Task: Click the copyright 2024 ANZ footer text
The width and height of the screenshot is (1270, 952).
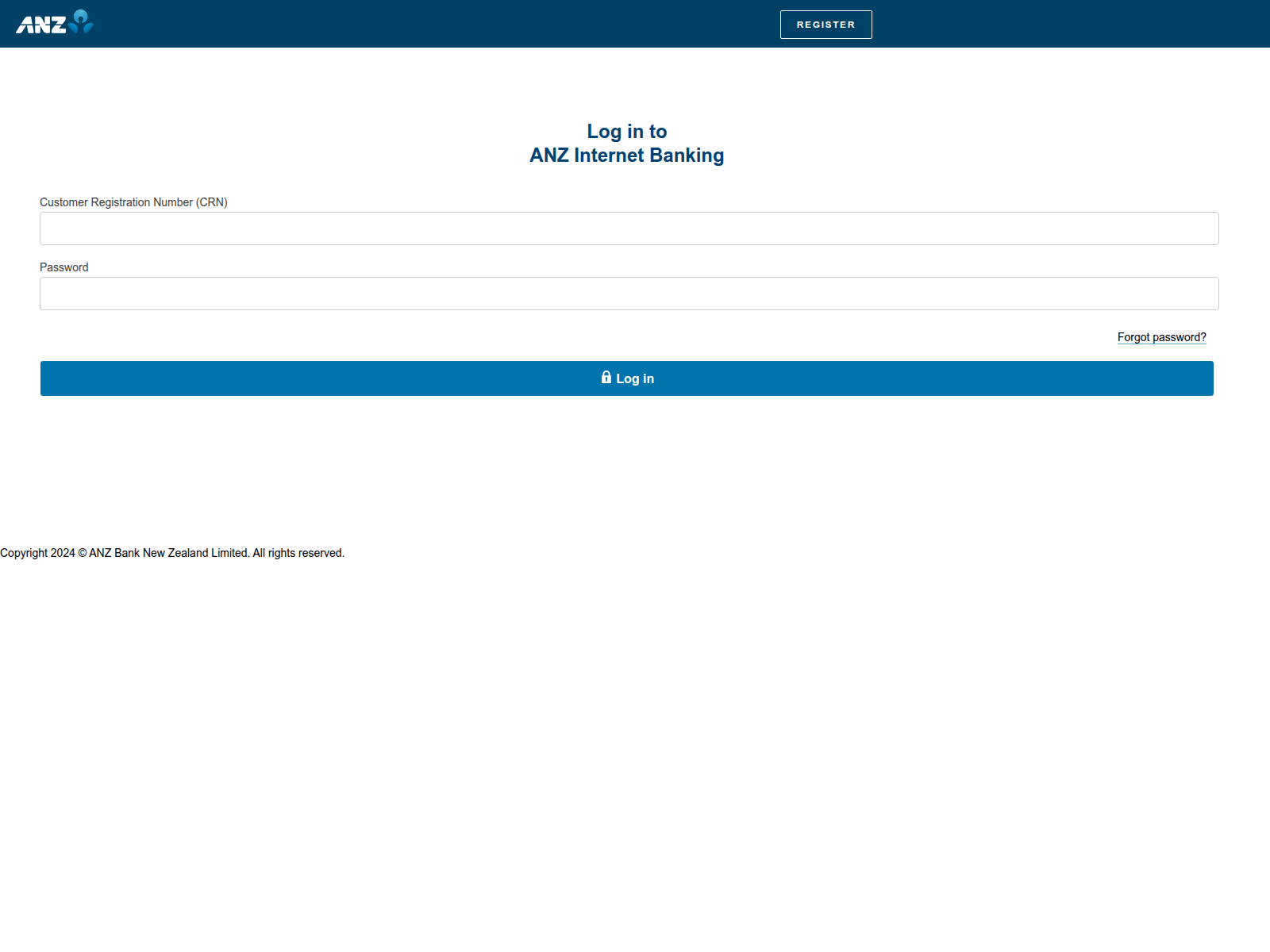Action: pos(172,553)
